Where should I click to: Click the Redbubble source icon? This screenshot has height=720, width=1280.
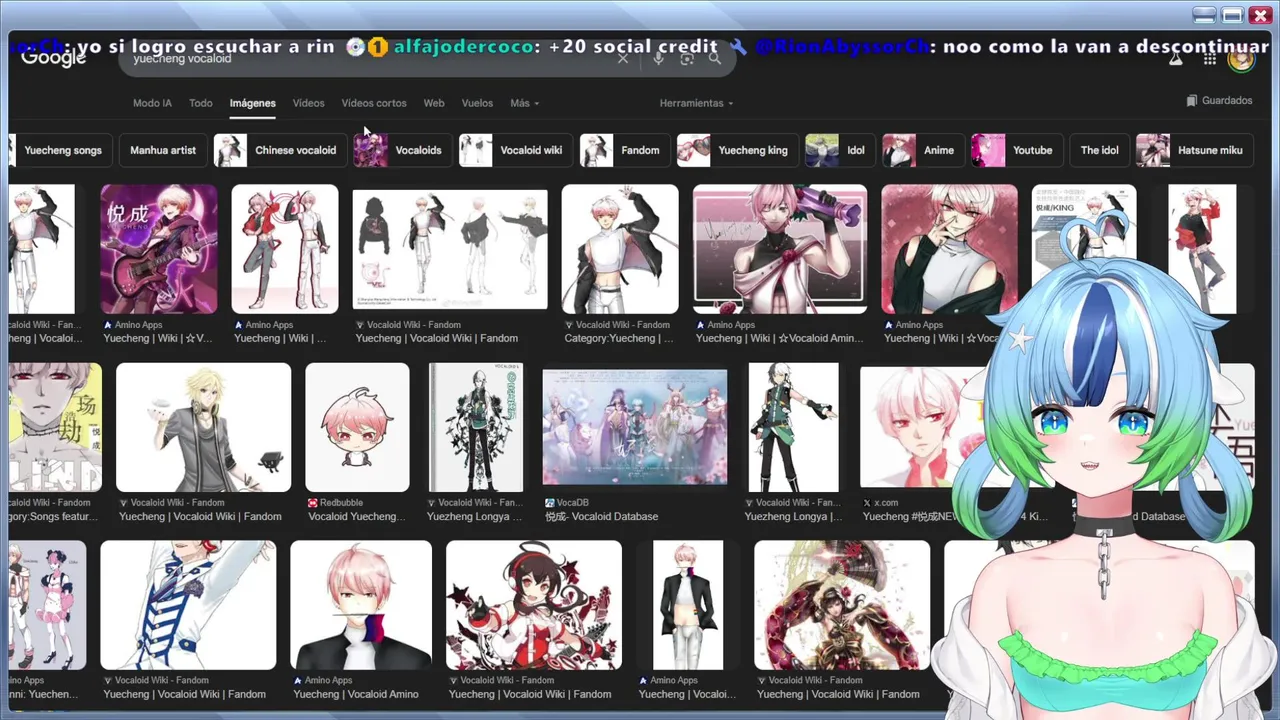click(x=313, y=503)
